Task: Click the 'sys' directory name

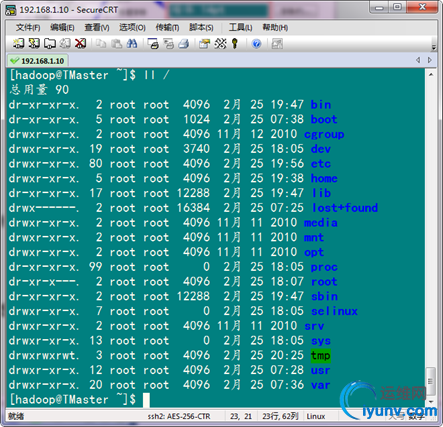Action: [x=321, y=341]
